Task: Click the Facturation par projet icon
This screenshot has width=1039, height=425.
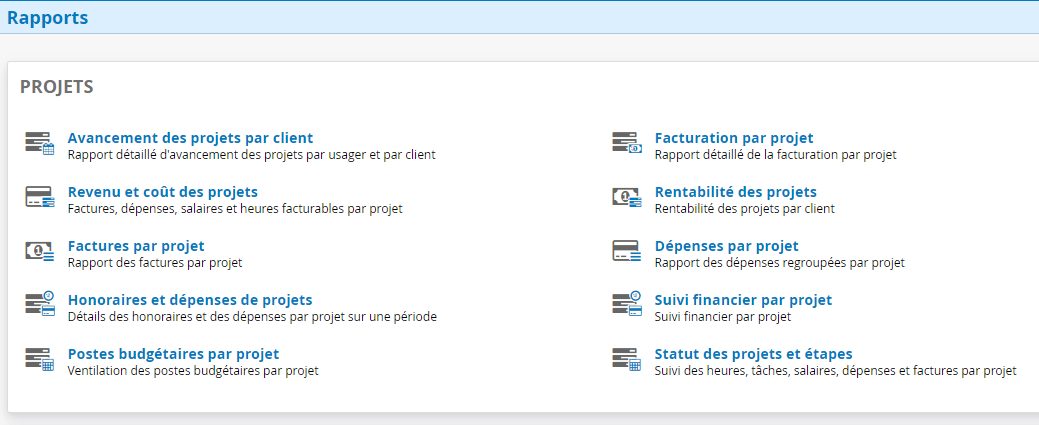Action: [626, 143]
